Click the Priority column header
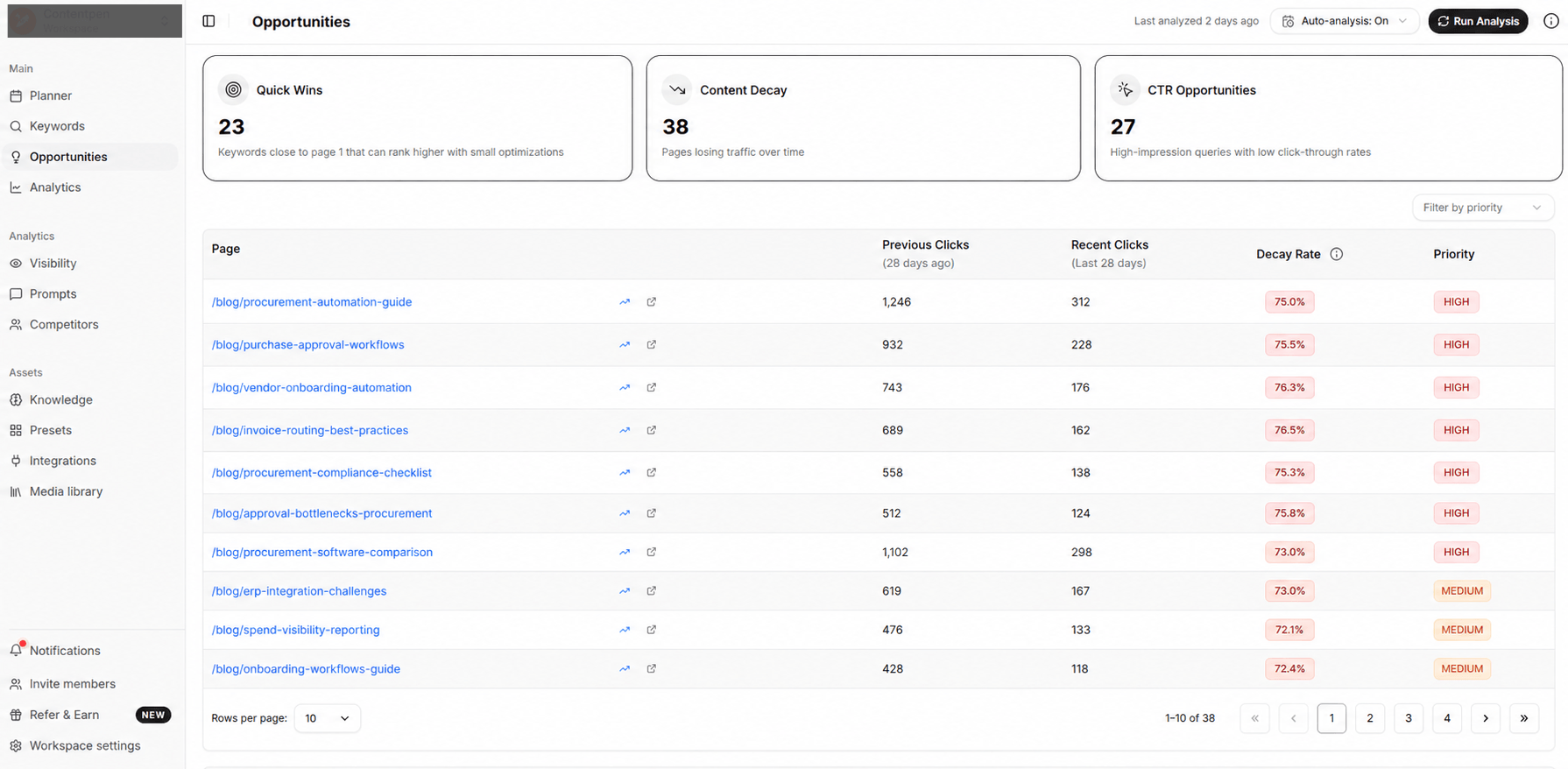This screenshot has width=1568, height=769. [x=1454, y=254]
